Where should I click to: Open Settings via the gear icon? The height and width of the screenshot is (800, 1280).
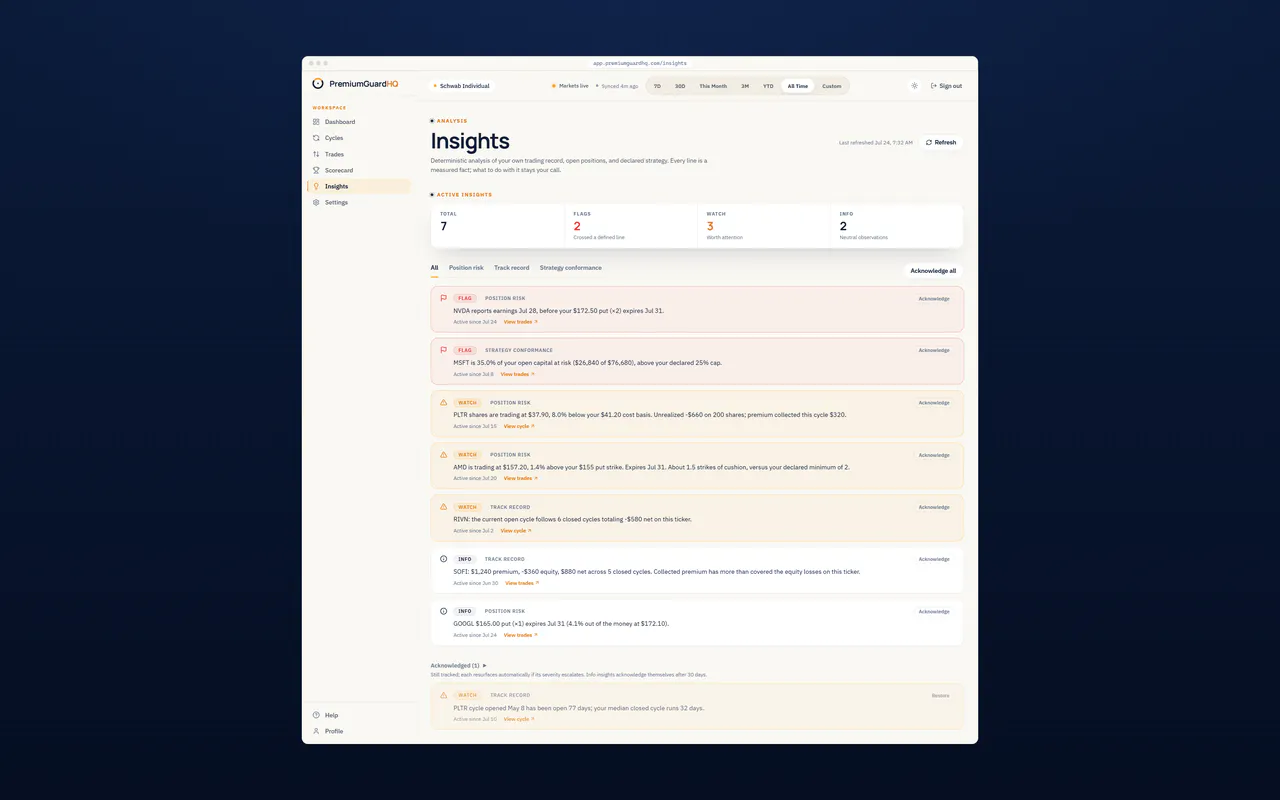pos(316,202)
